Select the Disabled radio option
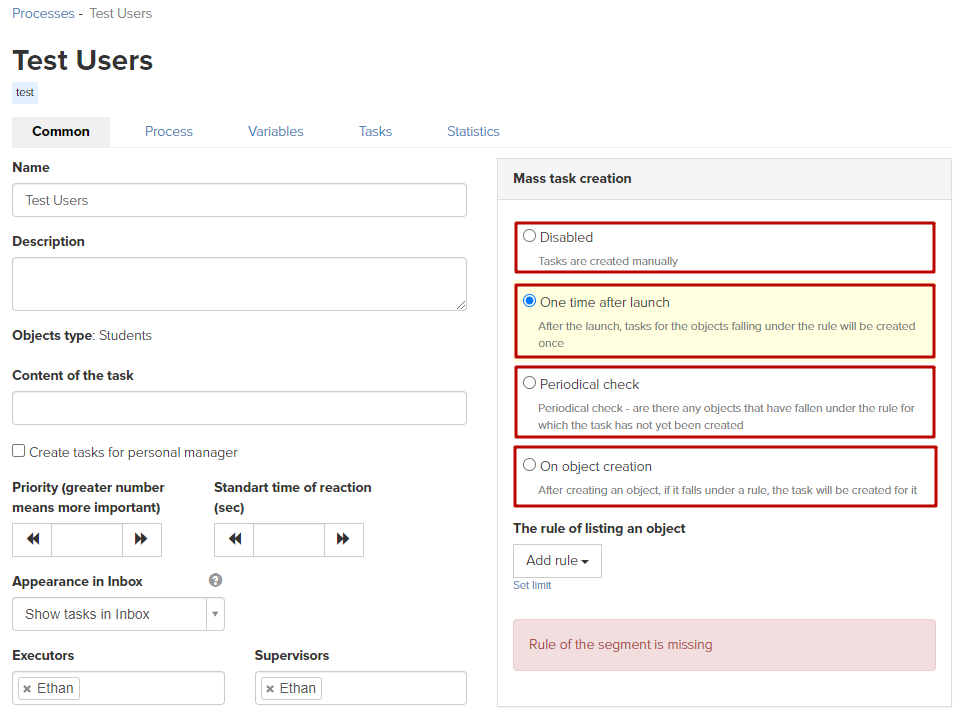The image size is (966, 714). pyautogui.click(x=529, y=236)
